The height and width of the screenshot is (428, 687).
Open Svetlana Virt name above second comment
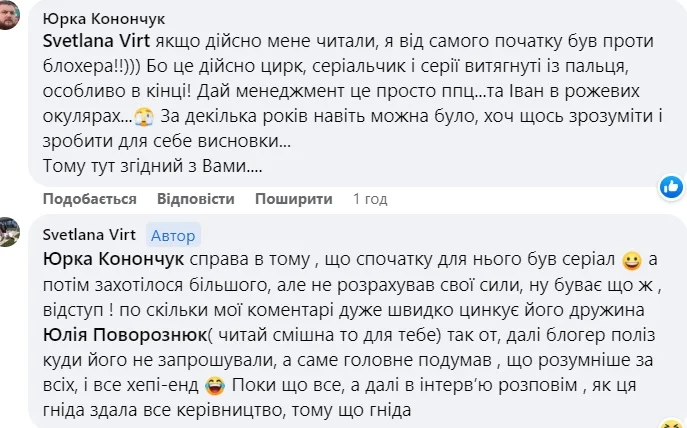coord(89,235)
